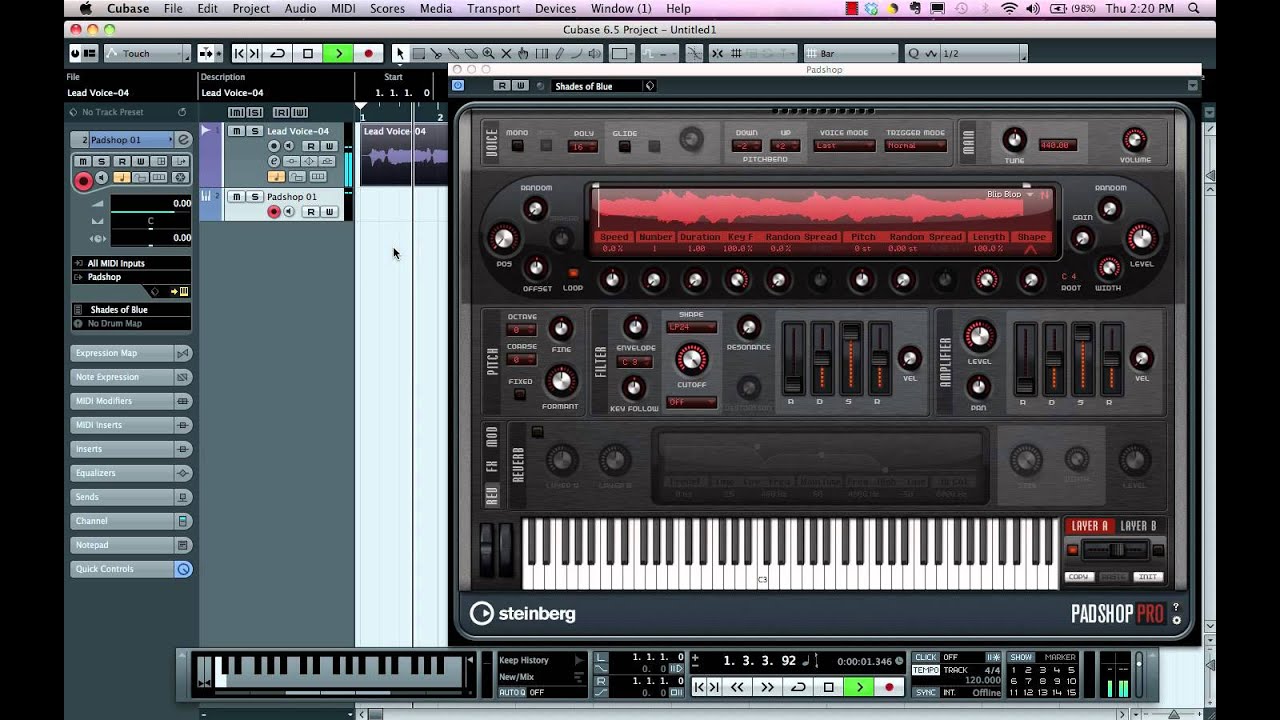Open the filter SHAPE LP24 dropdown
Screen dimensions: 1280x720
(x=691, y=327)
